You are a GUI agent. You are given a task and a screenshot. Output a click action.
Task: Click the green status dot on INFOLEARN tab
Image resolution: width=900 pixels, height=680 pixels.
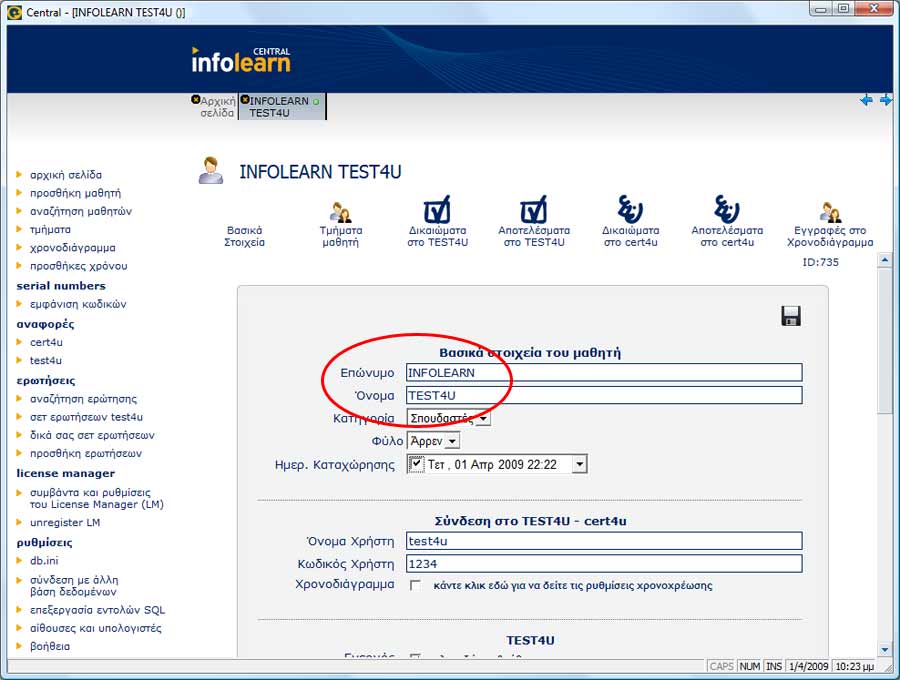click(315, 102)
